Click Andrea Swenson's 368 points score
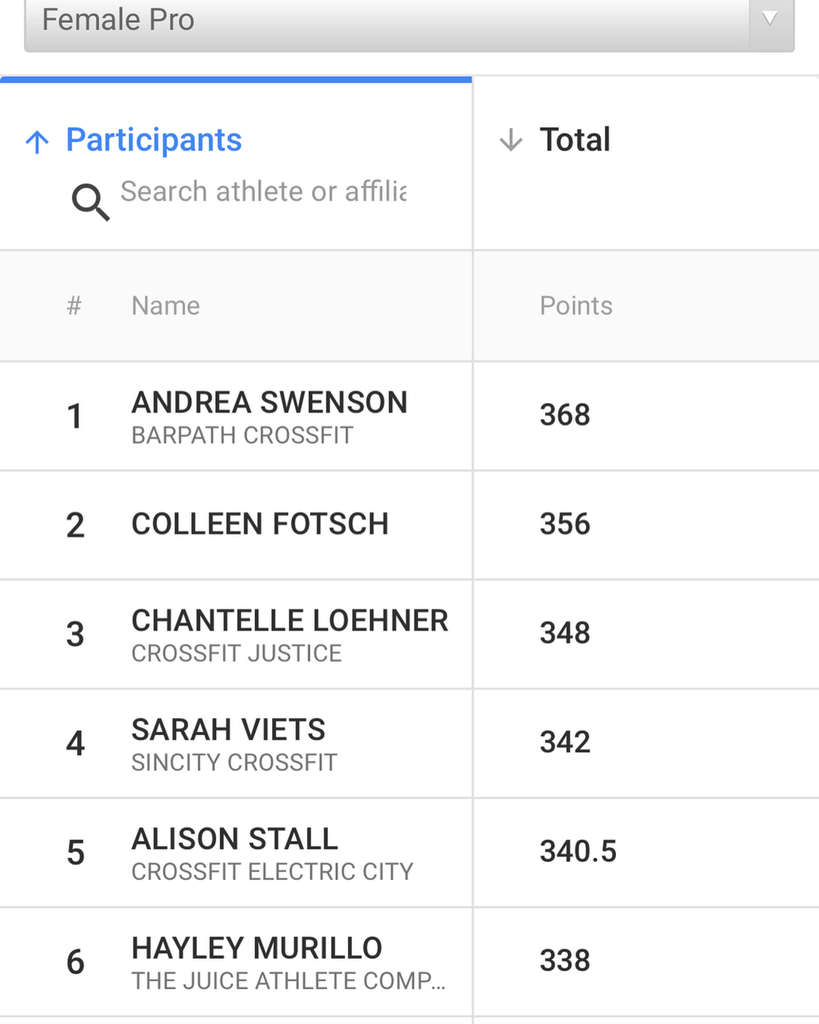Viewport: 819px width, 1024px height. [565, 415]
